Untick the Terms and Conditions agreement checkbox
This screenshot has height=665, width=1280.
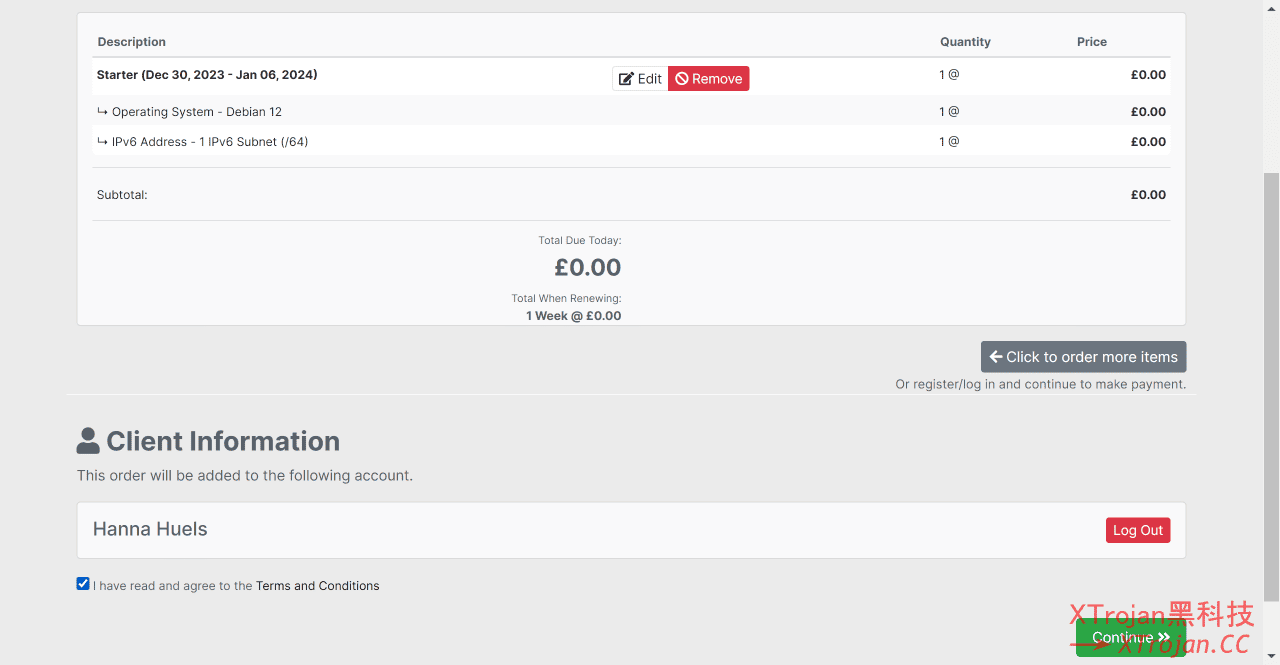[83, 584]
